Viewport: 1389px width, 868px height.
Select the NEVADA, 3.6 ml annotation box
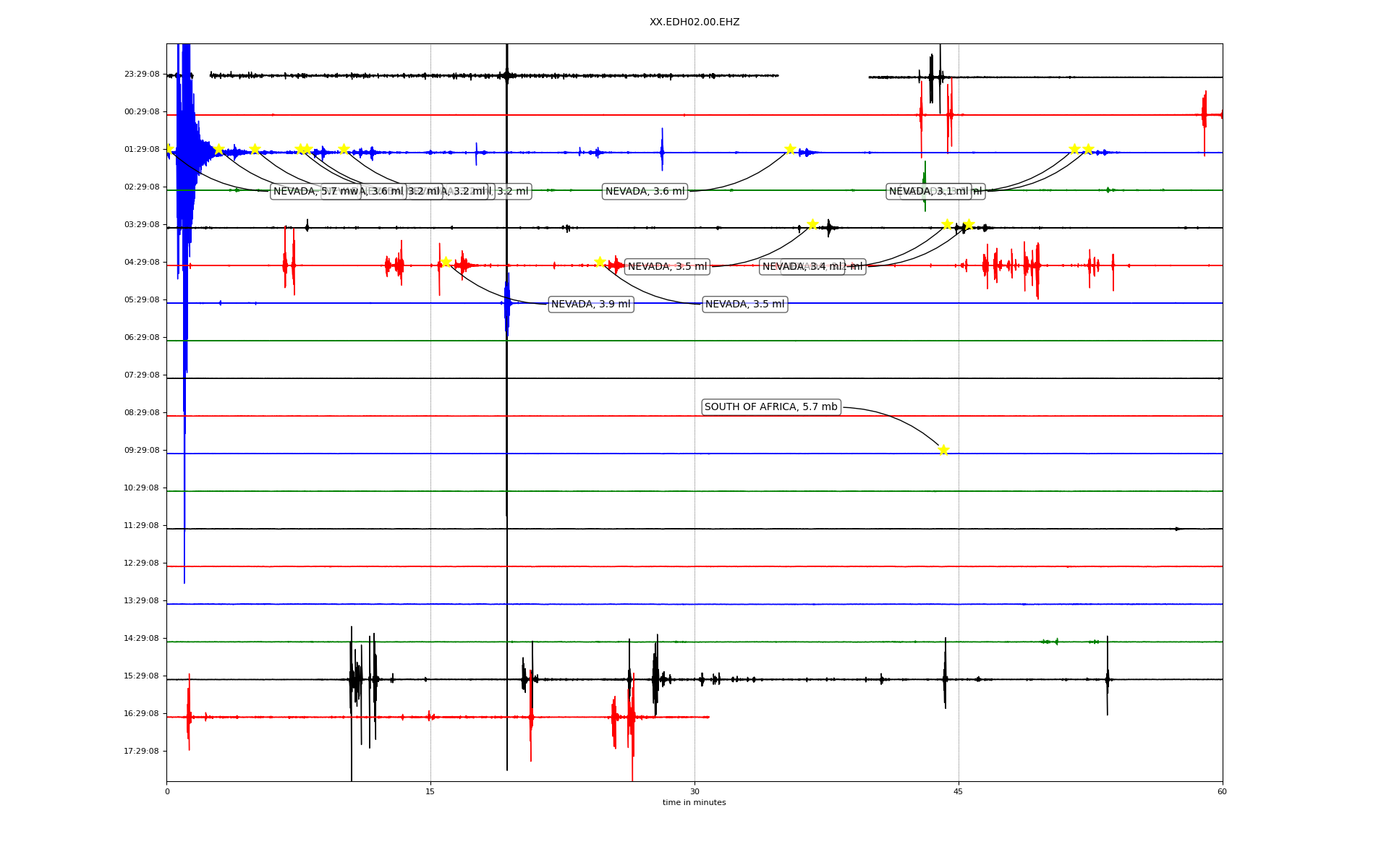tap(645, 192)
